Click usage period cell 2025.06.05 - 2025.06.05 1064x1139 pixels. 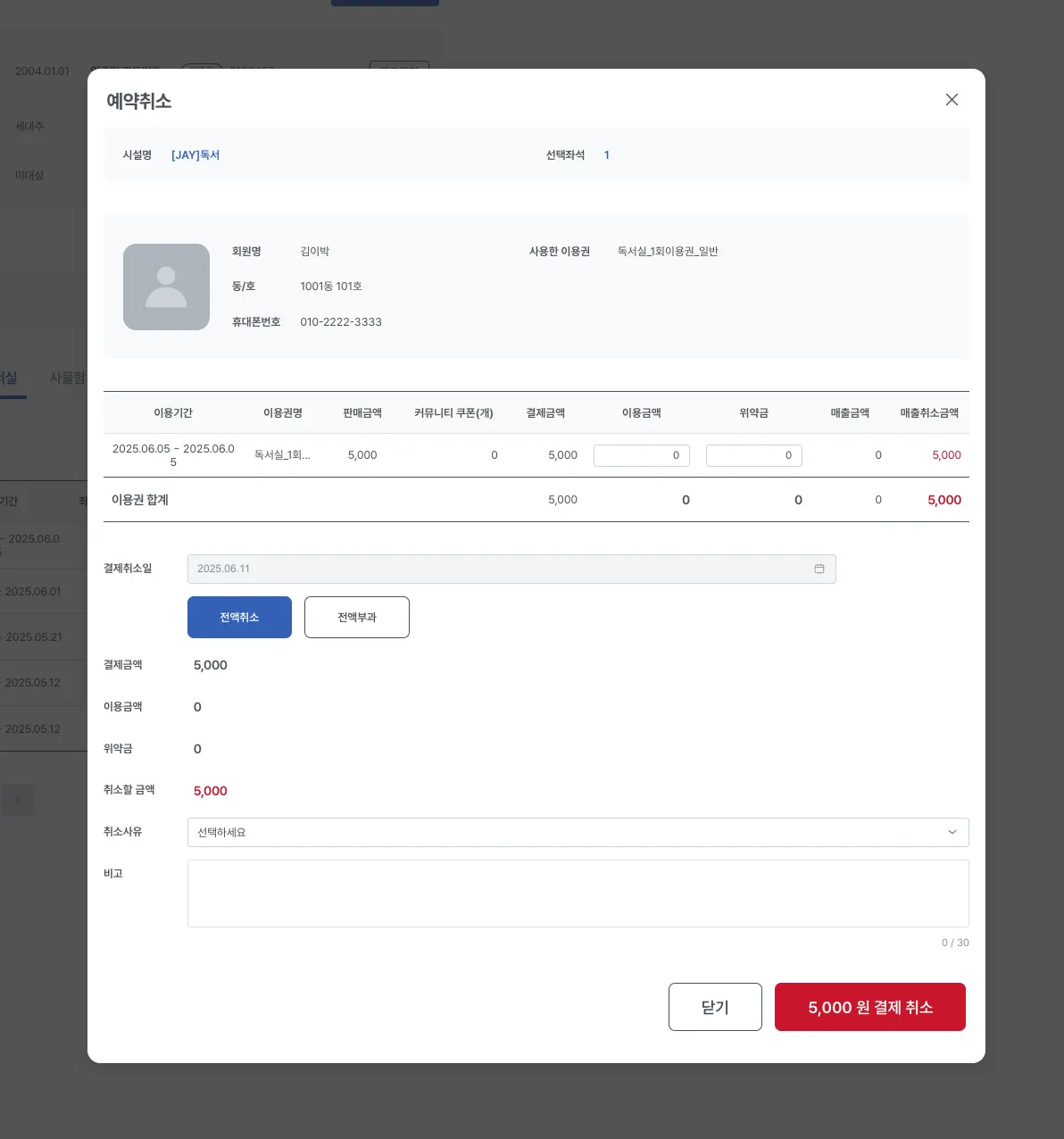click(x=173, y=455)
